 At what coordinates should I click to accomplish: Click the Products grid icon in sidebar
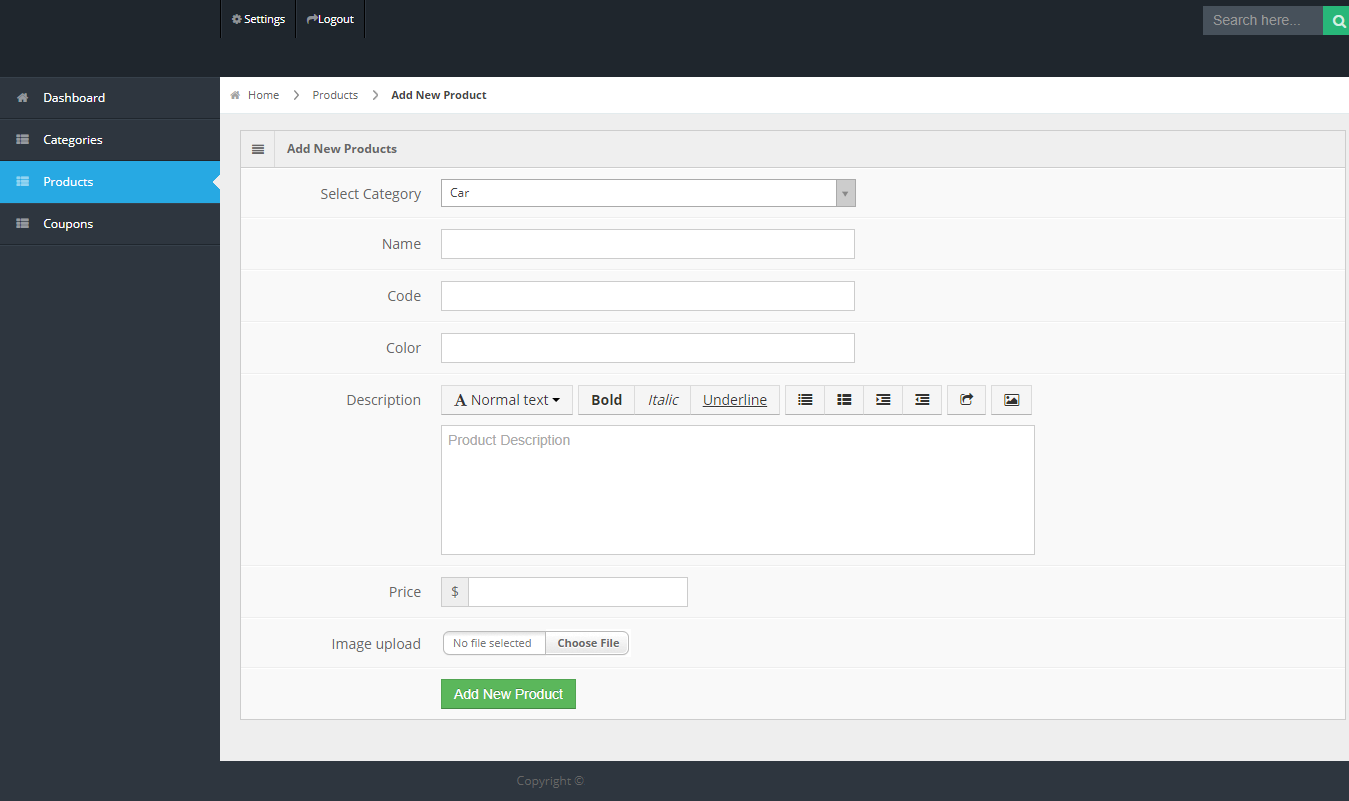pos(22,182)
